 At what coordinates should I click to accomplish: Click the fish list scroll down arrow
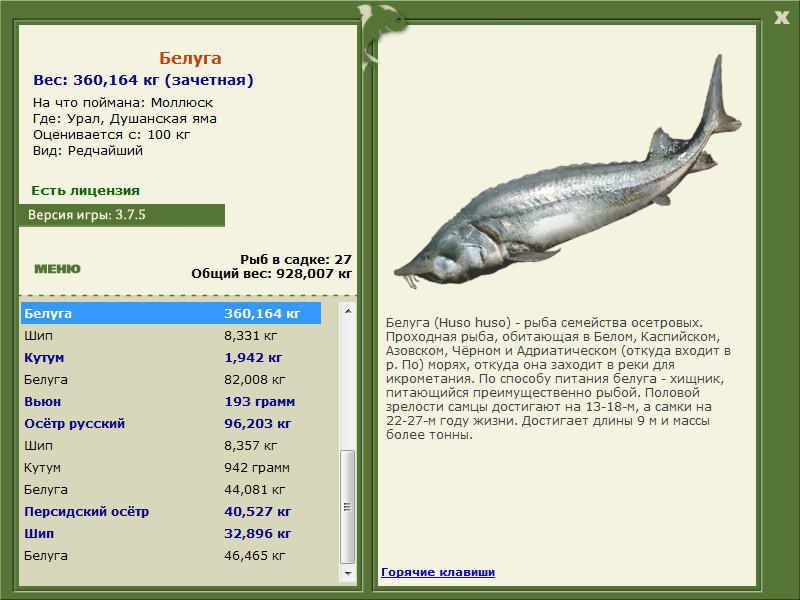(x=348, y=573)
